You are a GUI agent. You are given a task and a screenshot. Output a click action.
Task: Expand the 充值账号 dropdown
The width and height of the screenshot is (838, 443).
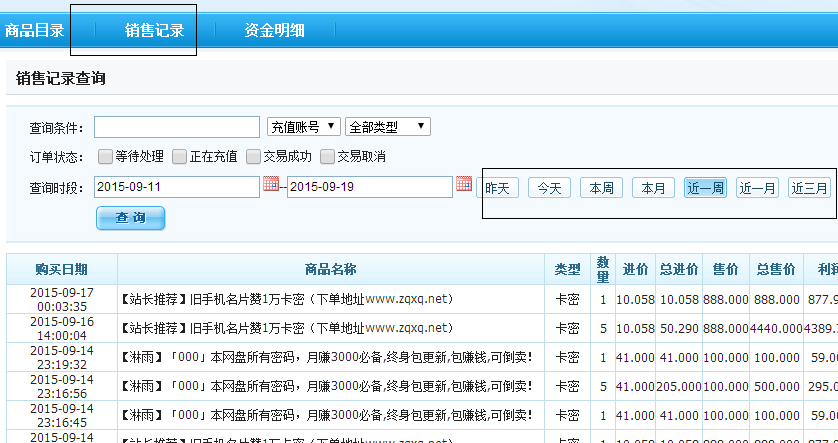[x=303, y=127]
